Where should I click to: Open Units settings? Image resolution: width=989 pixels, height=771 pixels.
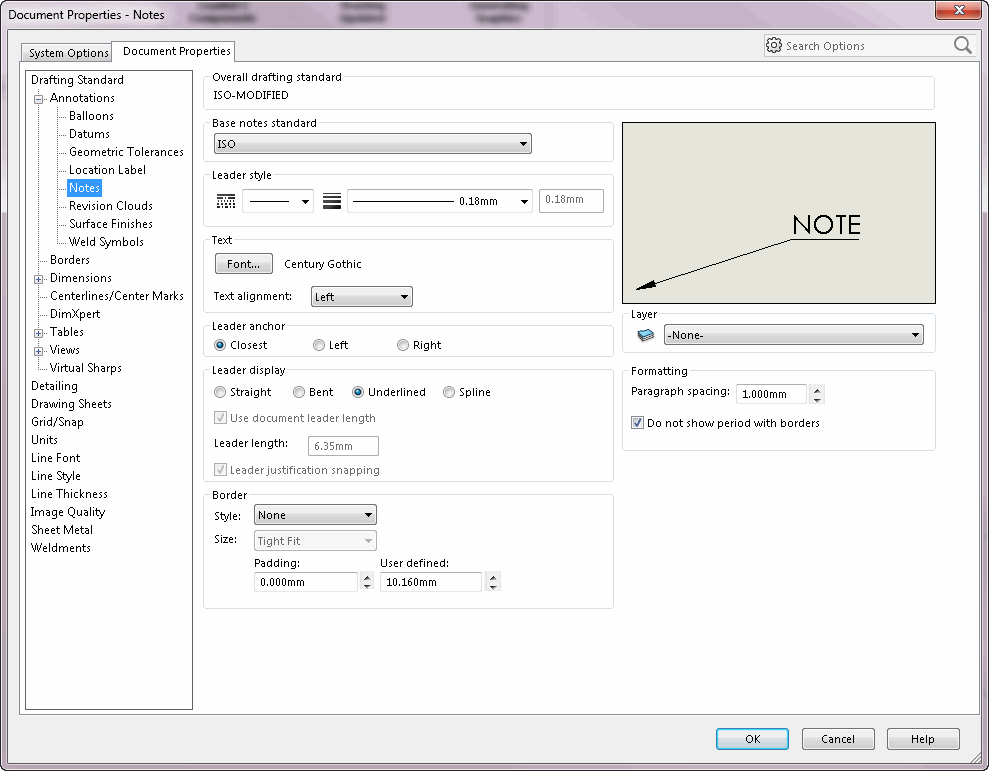(x=44, y=440)
